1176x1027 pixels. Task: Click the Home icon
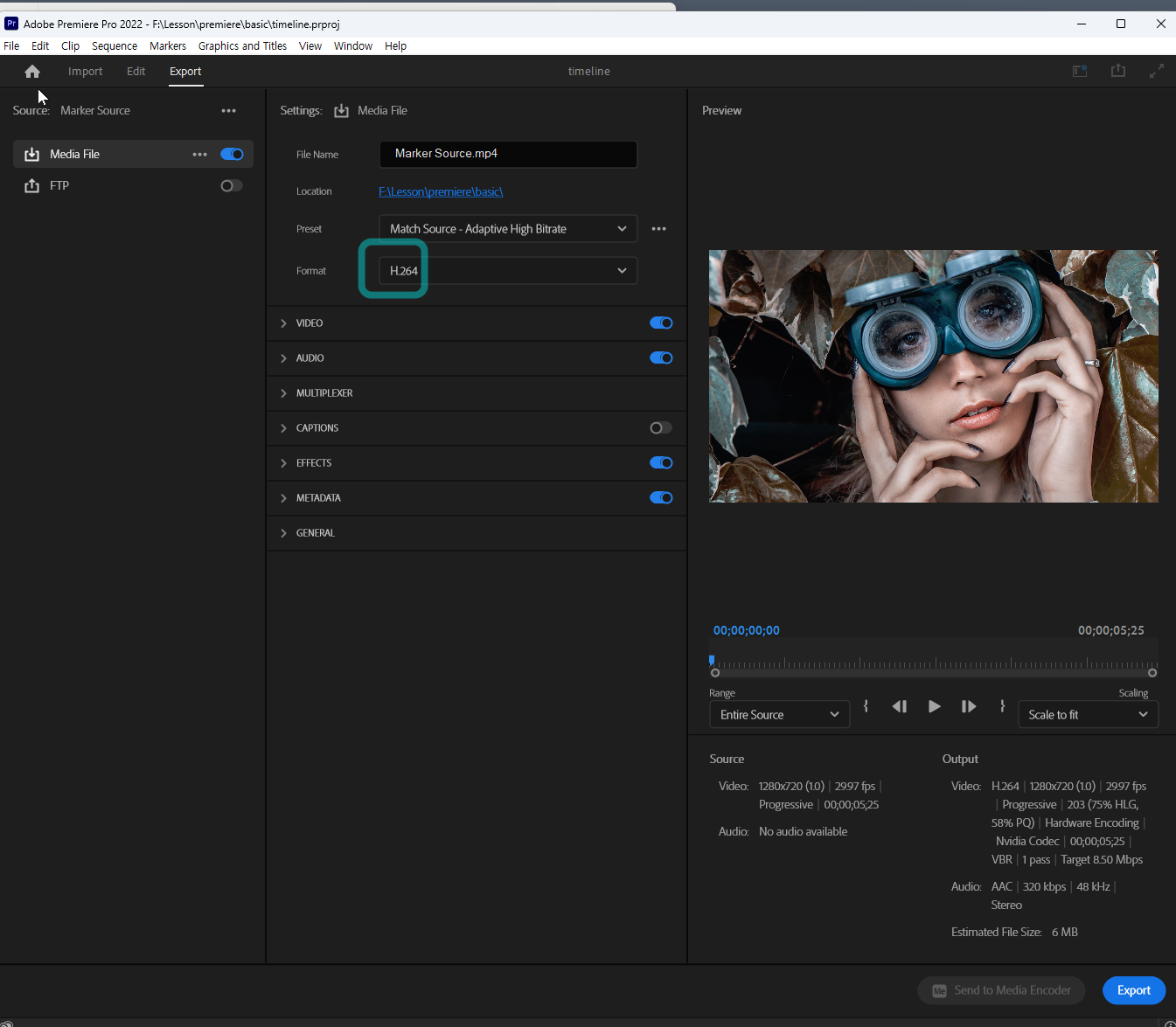[x=32, y=72]
